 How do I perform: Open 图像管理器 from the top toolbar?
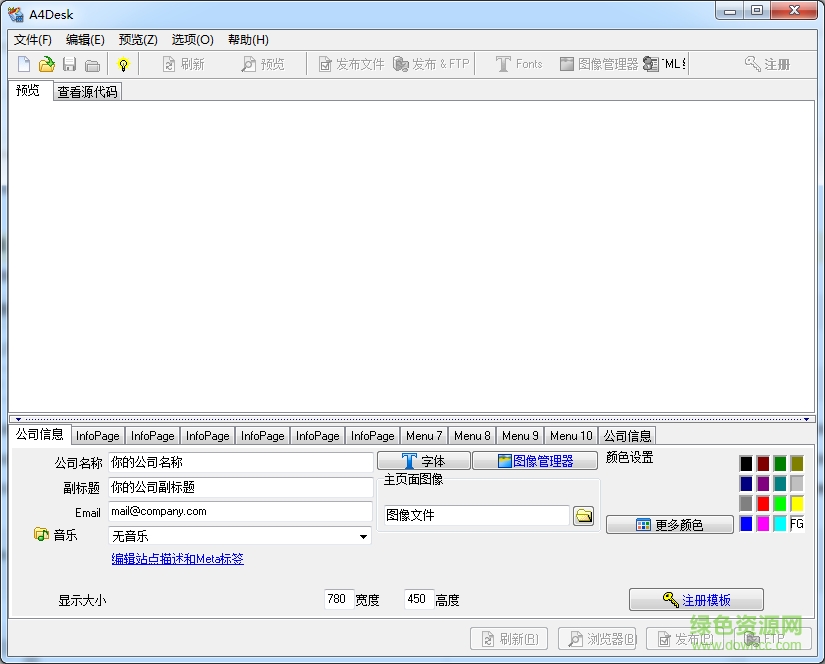(x=598, y=64)
